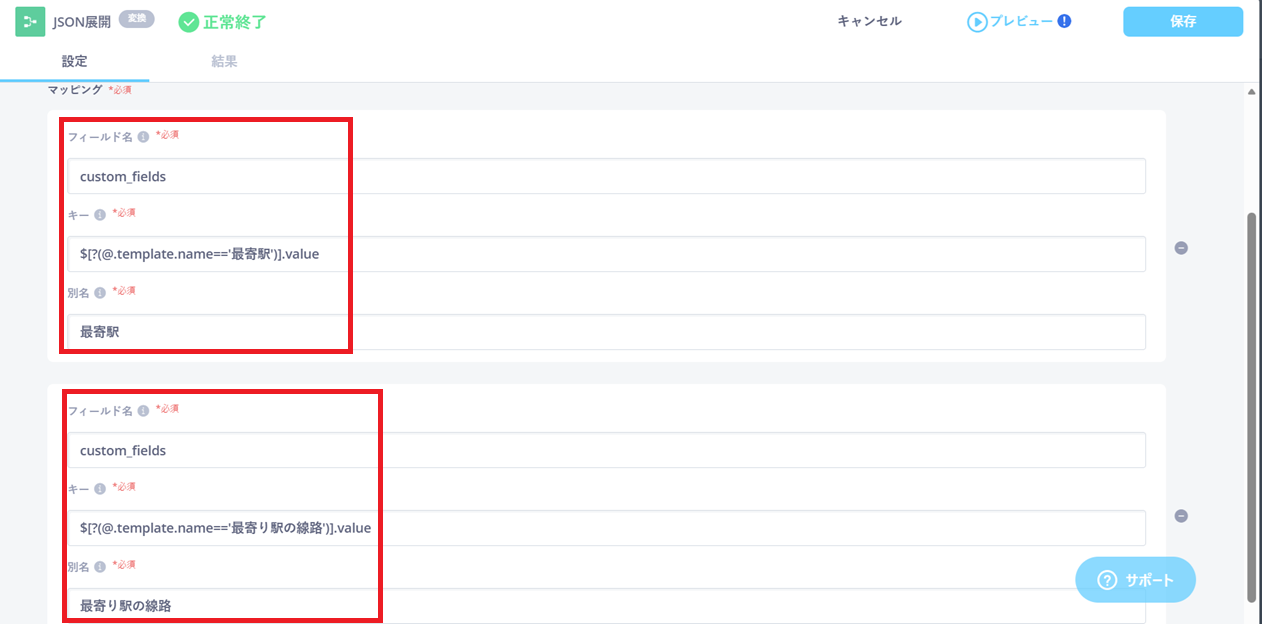Remove the 最寄り駅の線路 mapping with minus icon
The image size is (1262, 624).
(1180, 516)
